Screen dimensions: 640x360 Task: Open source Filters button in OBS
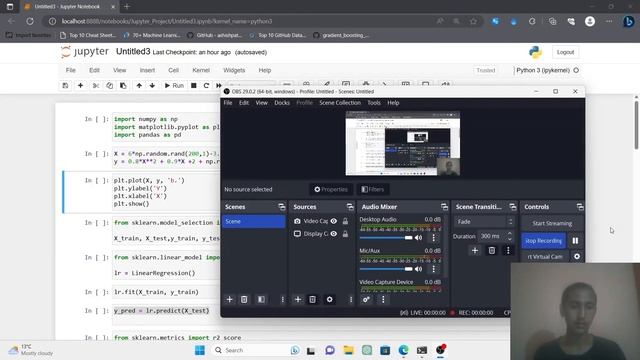[373, 189]
